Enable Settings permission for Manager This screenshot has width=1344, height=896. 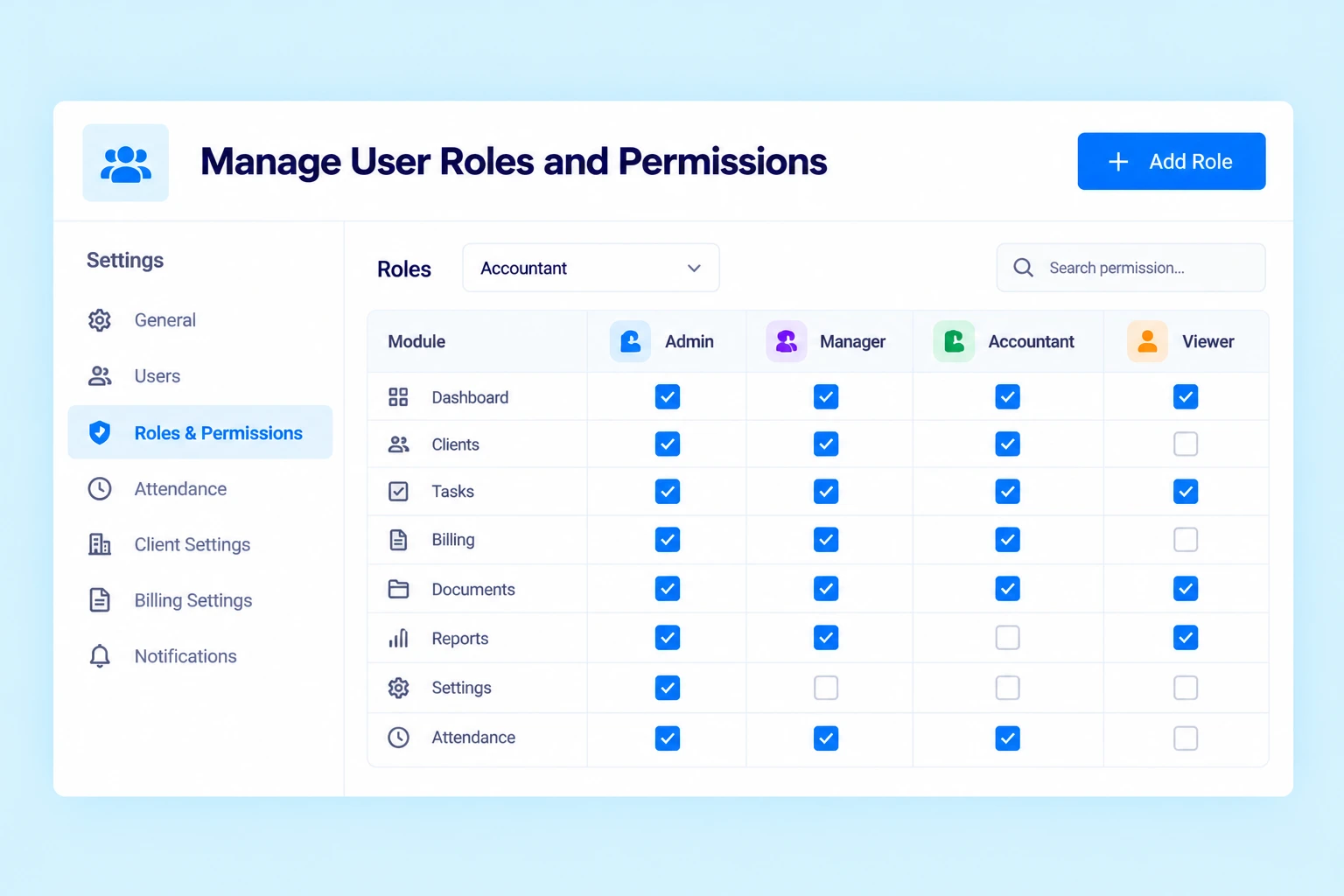tap(826, 688)
